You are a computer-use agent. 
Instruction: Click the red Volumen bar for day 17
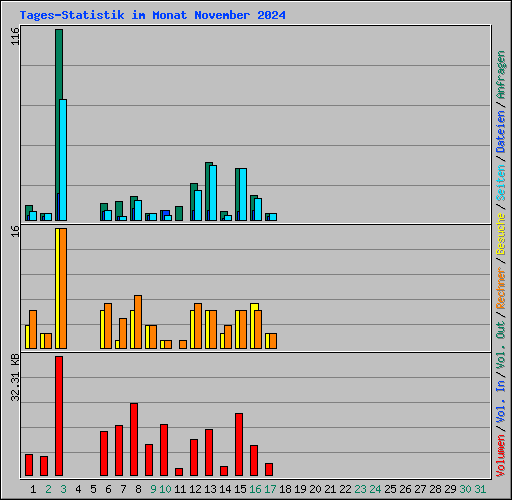click(269, 469)
